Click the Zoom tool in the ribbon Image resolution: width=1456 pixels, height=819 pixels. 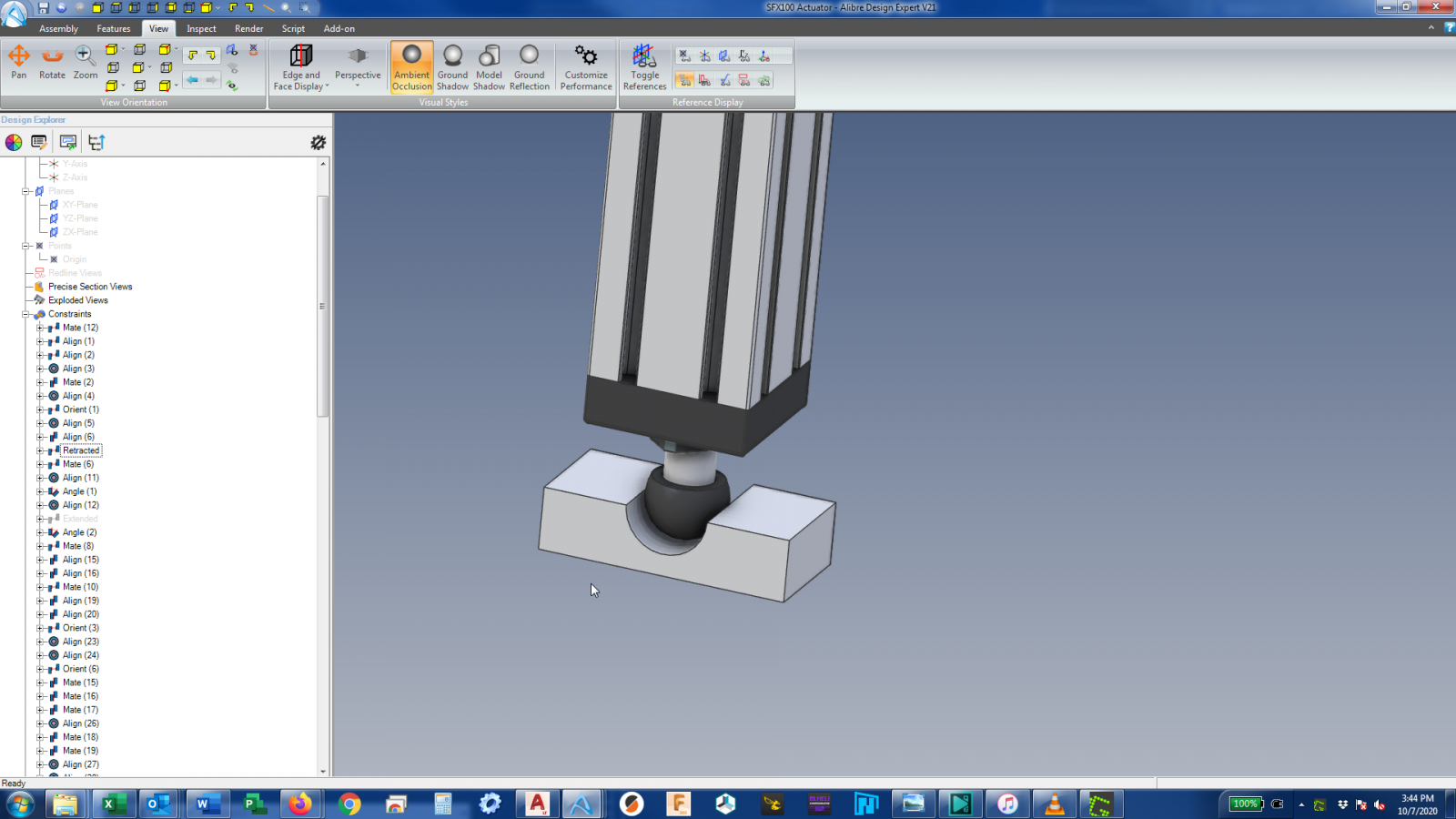85,63
